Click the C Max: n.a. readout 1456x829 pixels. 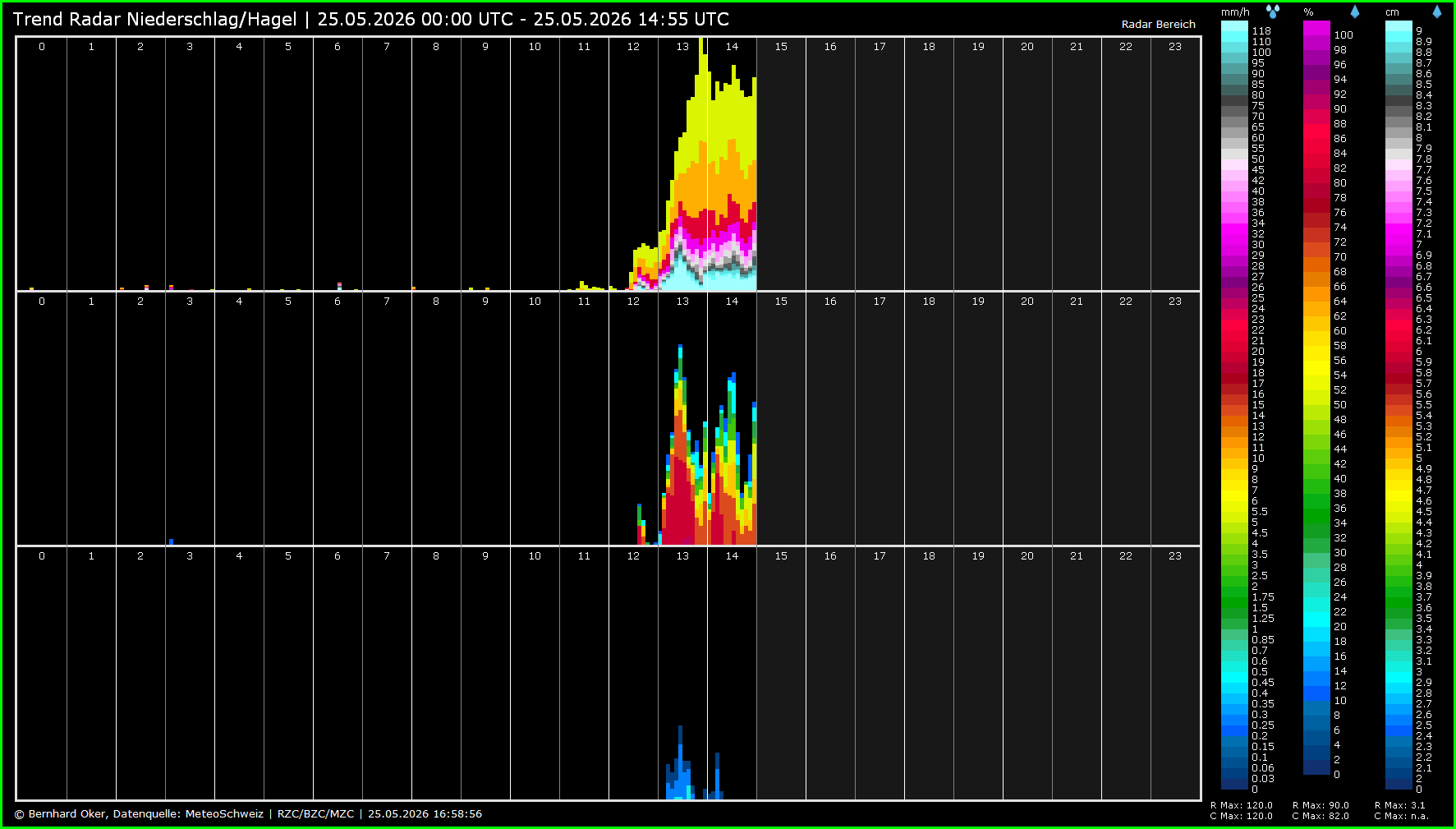pos(1402,816)
